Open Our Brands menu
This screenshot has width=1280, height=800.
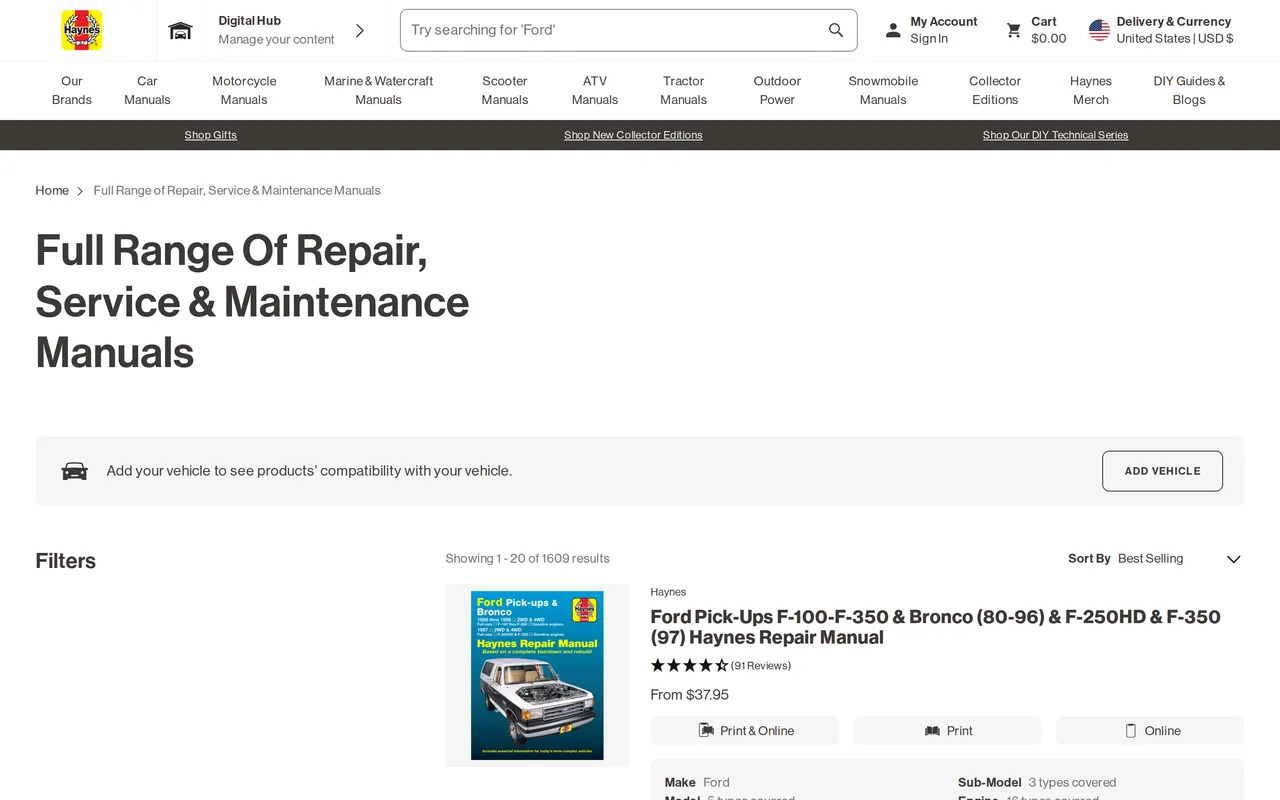point(72,90)
